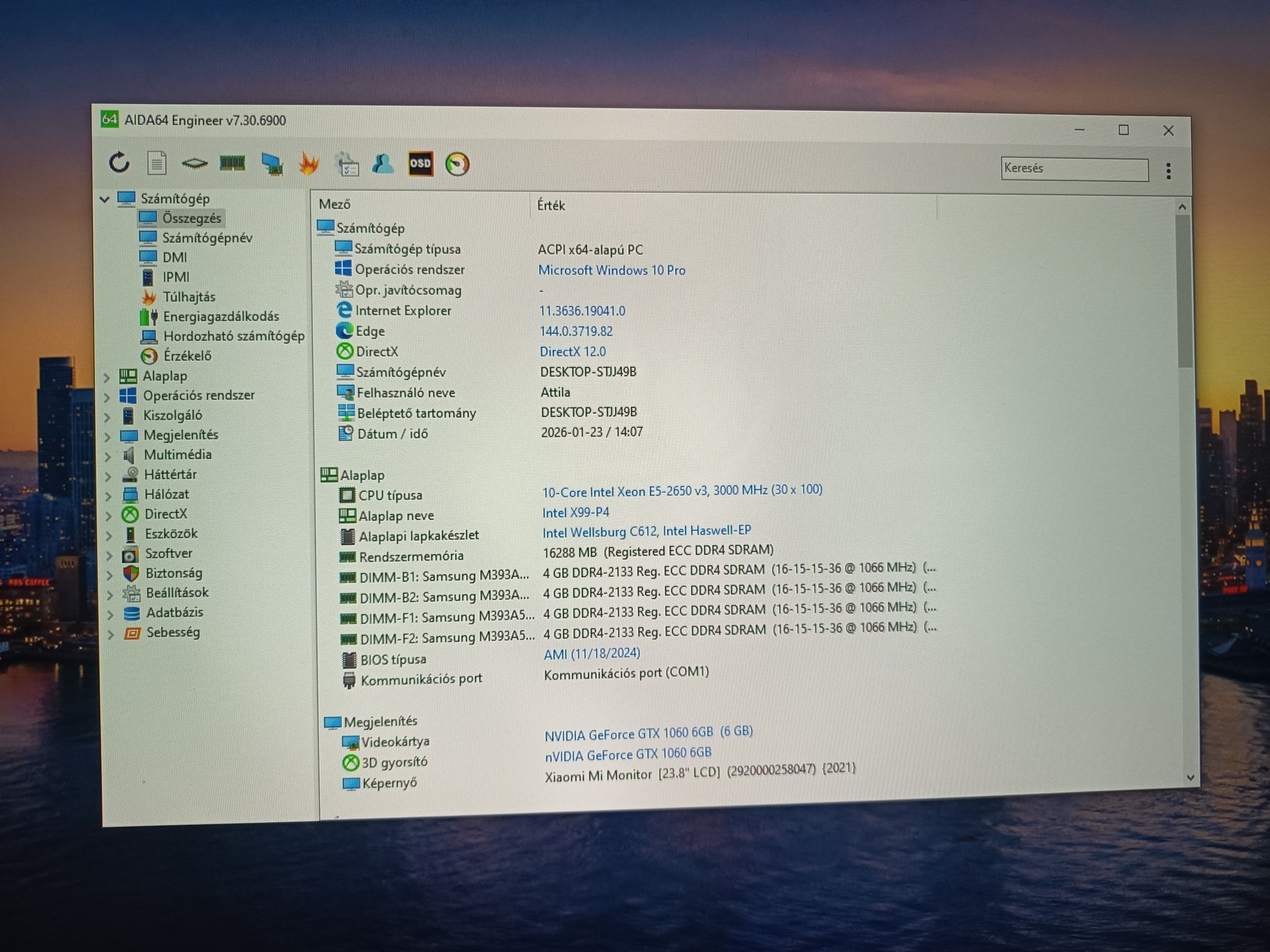Select the DIMM-F1 Samsung memory row
The height and width of the screenshot is (952, 1270).
coord(638,613)
